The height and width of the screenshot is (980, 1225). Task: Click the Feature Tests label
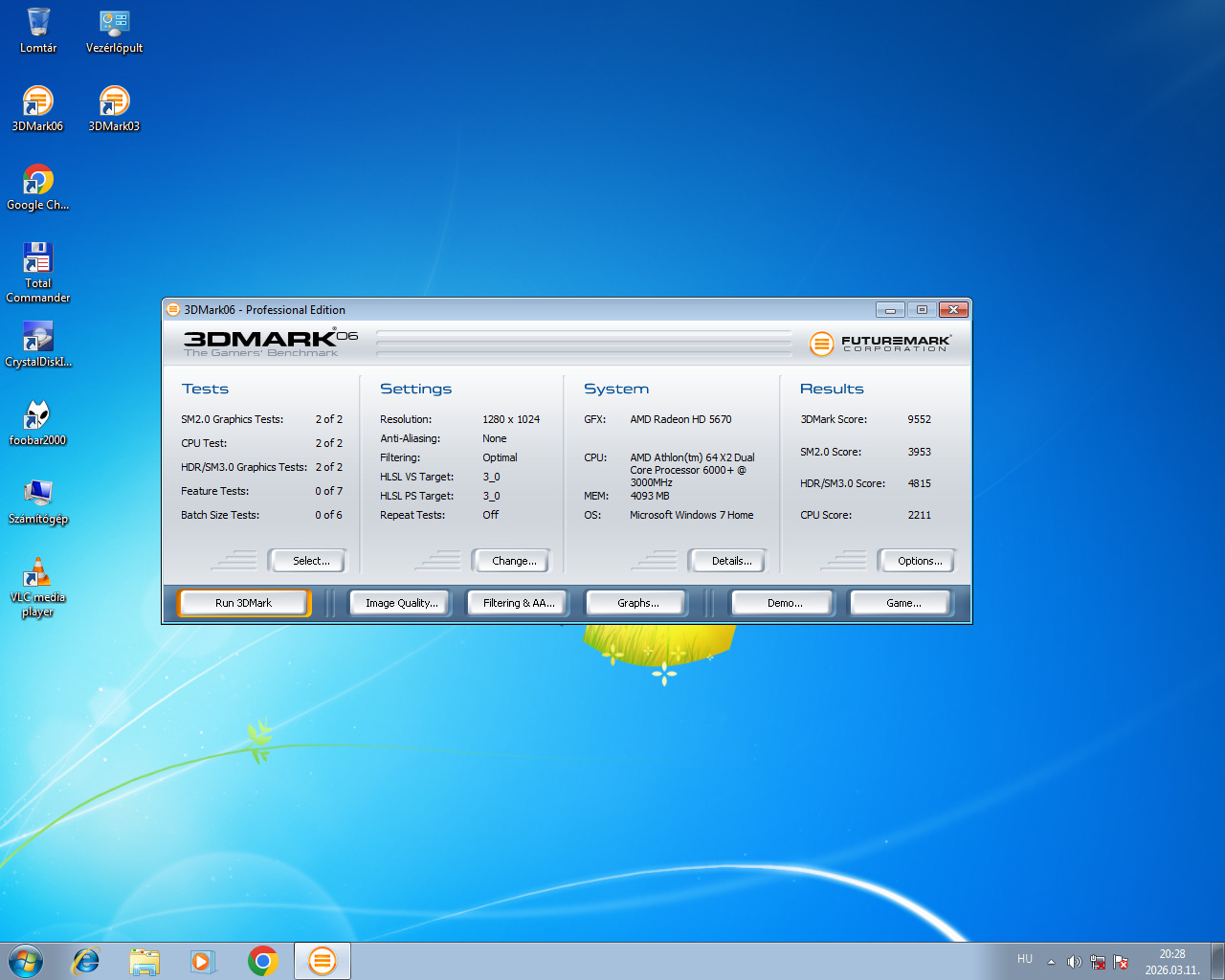click(214, 491)
